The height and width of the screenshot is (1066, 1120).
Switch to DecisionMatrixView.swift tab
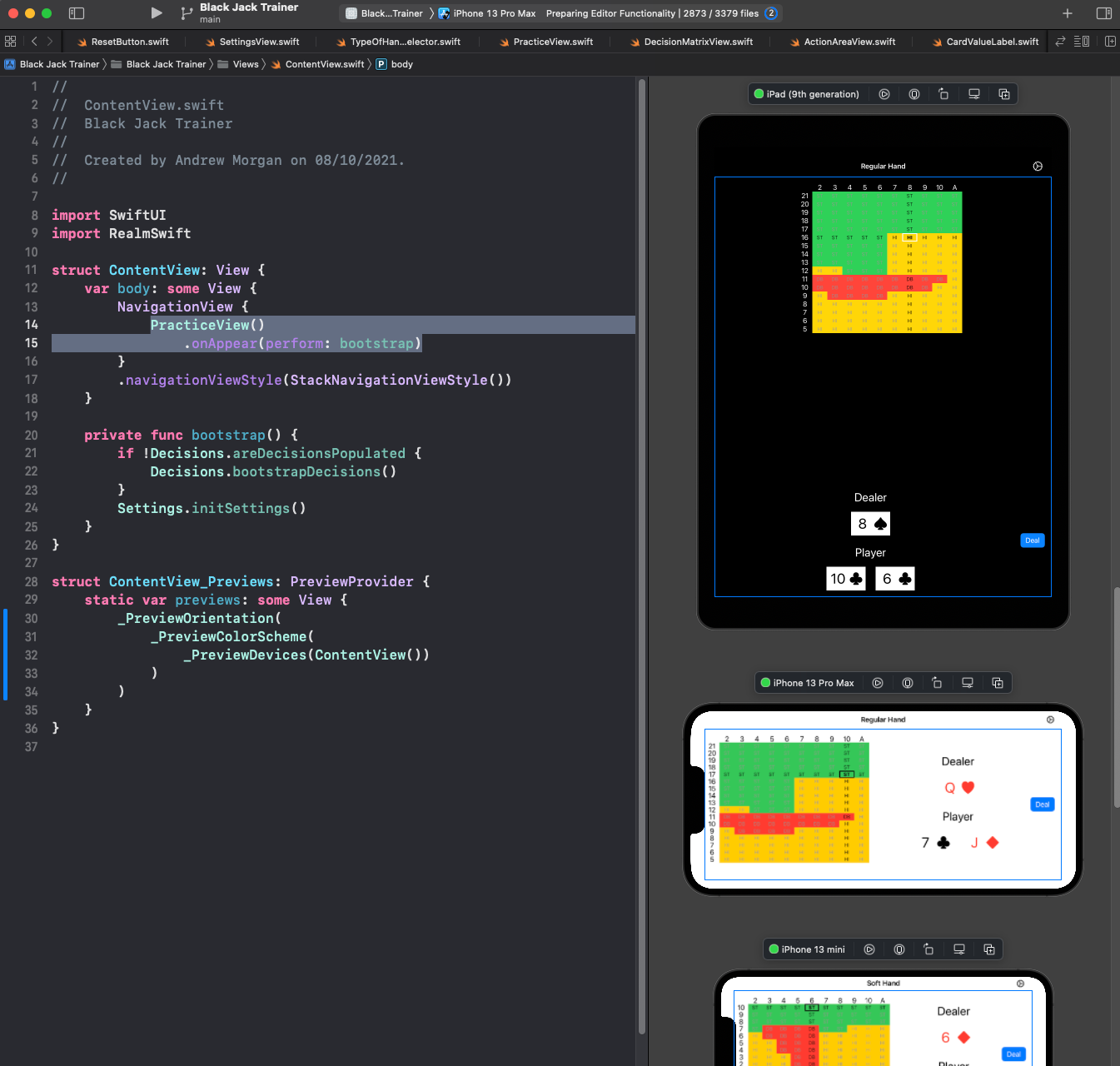691,42
